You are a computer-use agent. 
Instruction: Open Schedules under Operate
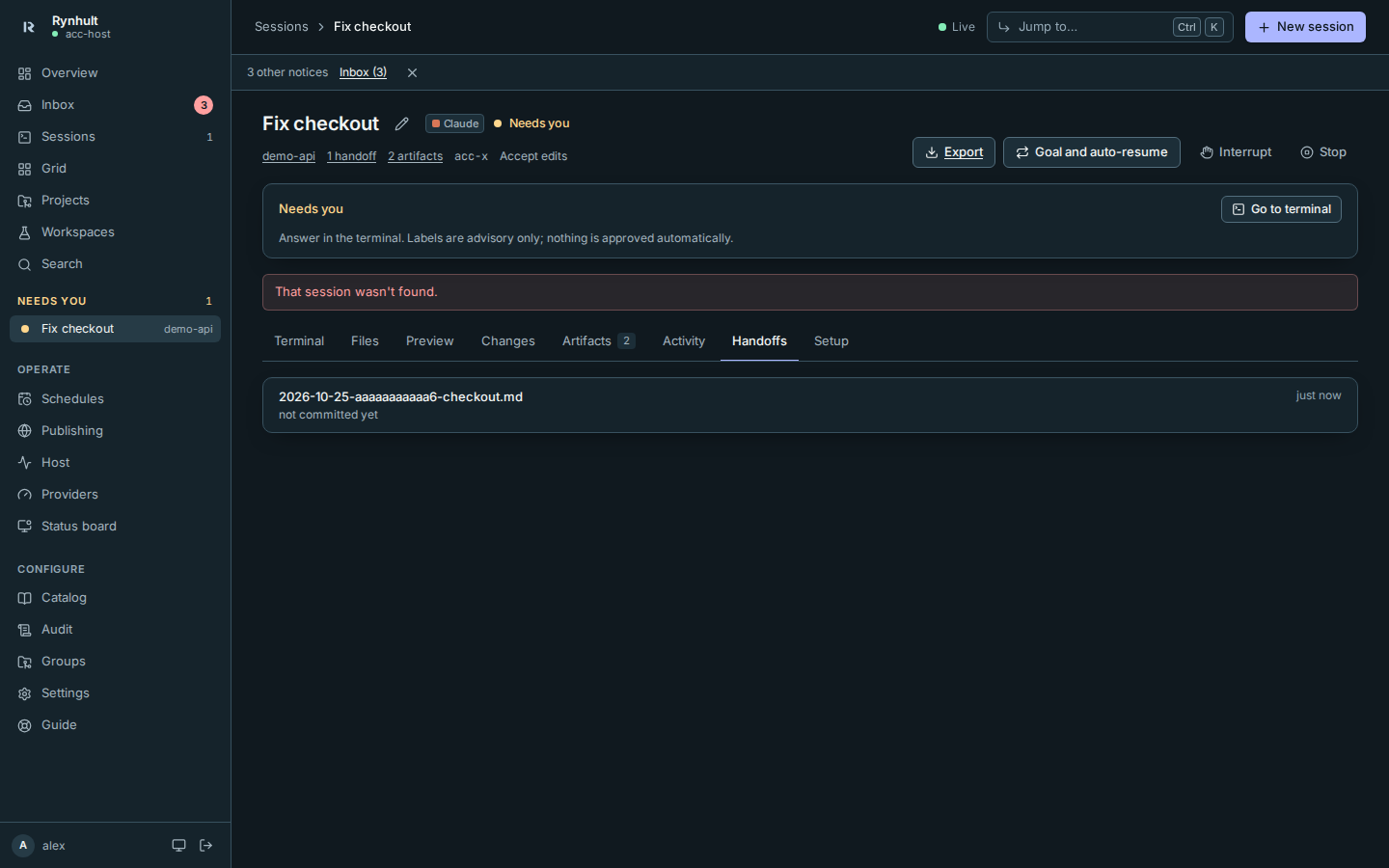coord(115,399)
